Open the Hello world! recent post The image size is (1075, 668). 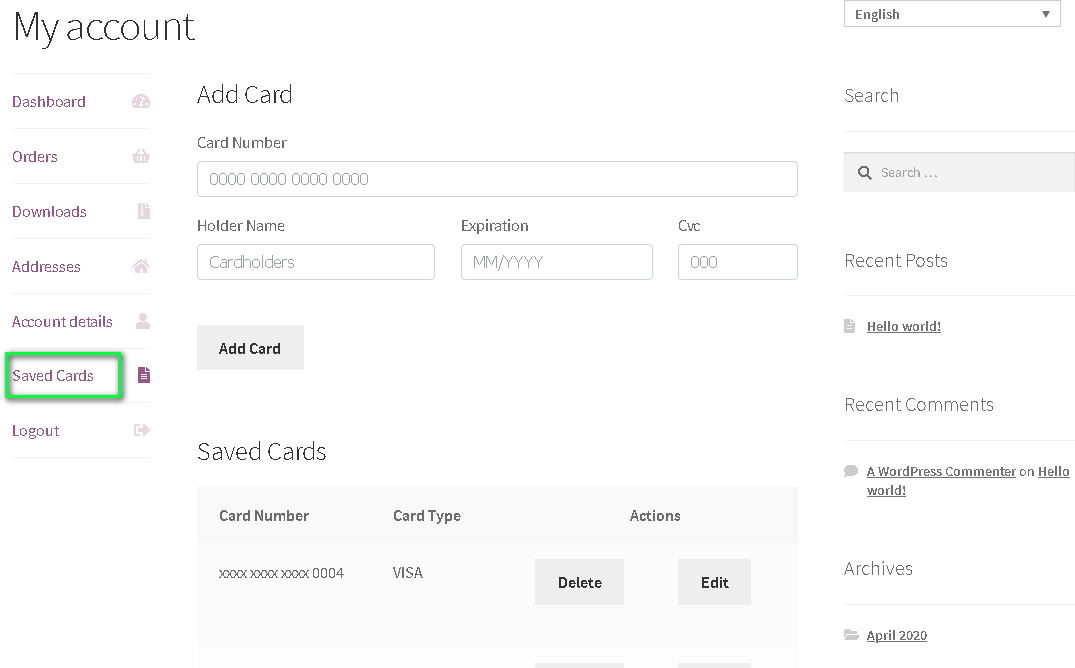pos(903,326)
